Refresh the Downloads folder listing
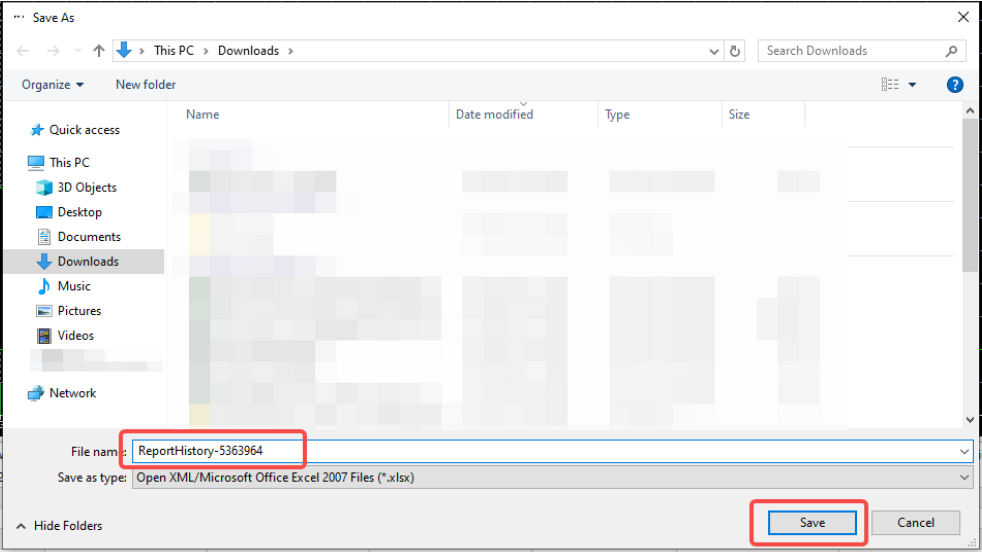This screenshot has width=982, height=552. click(x=736, y=51)
